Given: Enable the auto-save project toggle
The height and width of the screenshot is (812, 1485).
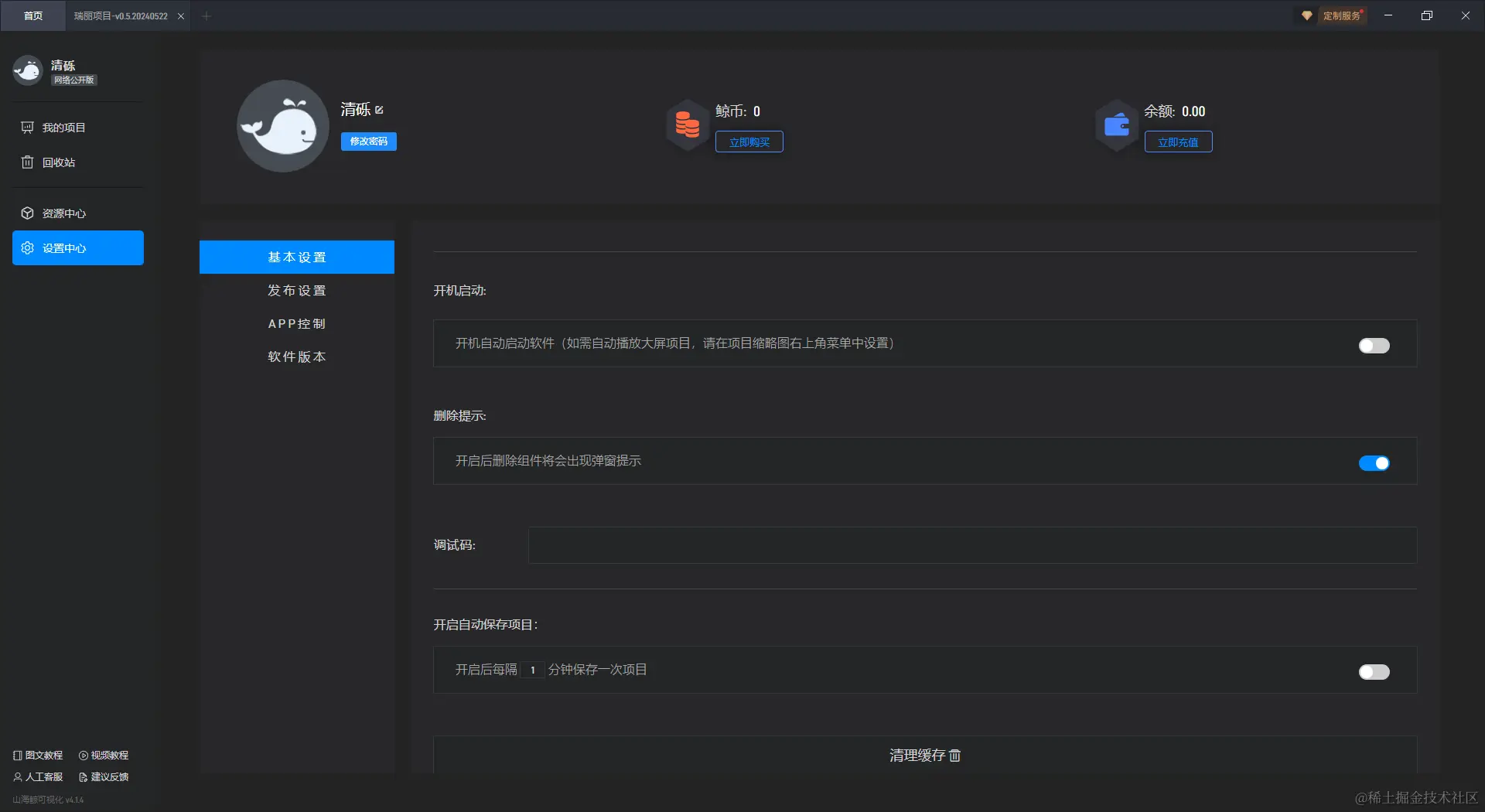Looking at the screenshot, I should [1374, 672].
